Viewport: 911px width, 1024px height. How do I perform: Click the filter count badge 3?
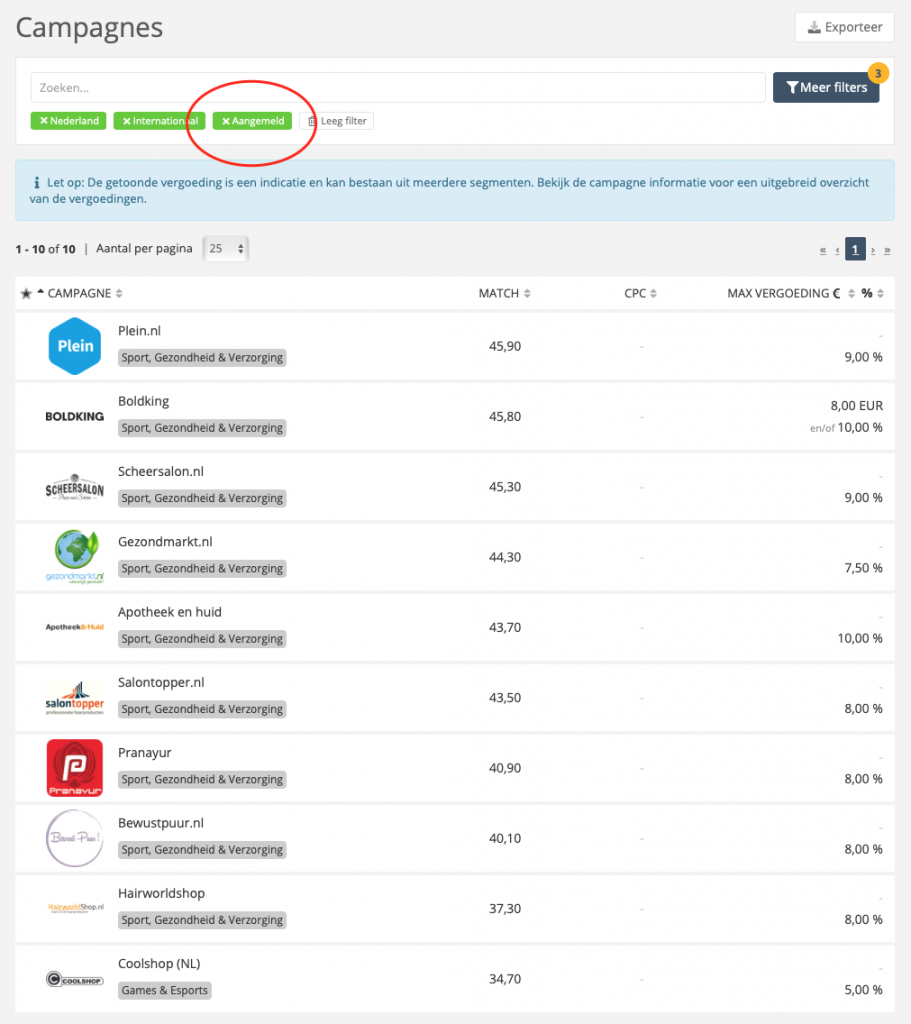point(878,73)
